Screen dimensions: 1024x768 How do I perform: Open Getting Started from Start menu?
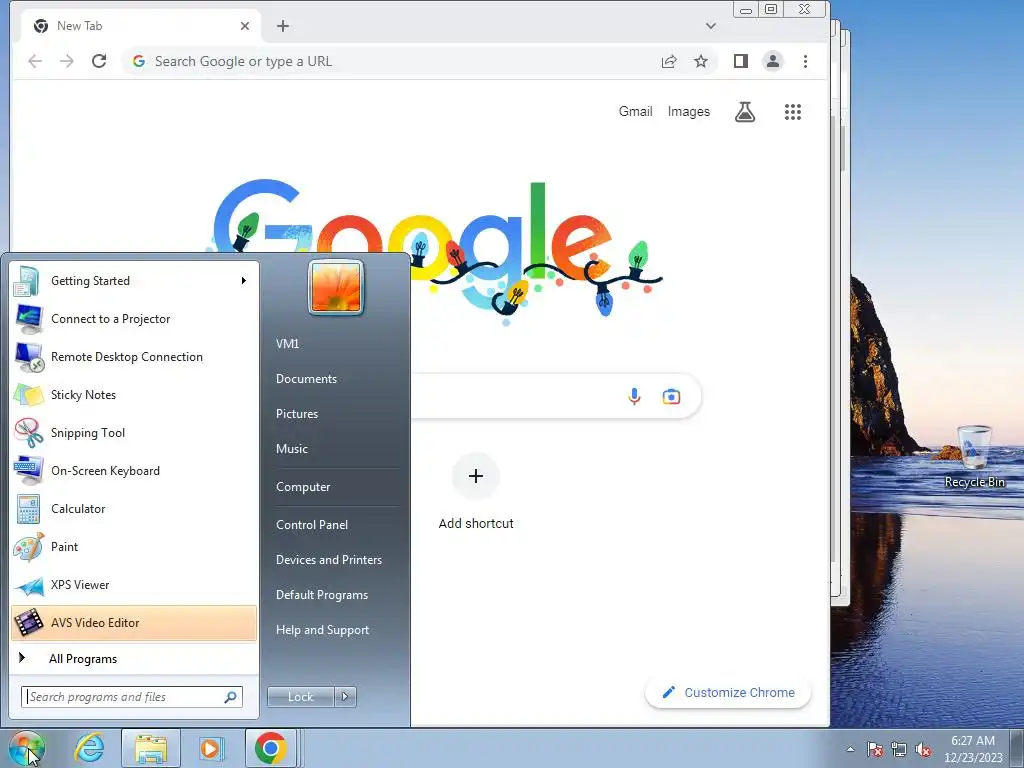click(134, 281)
